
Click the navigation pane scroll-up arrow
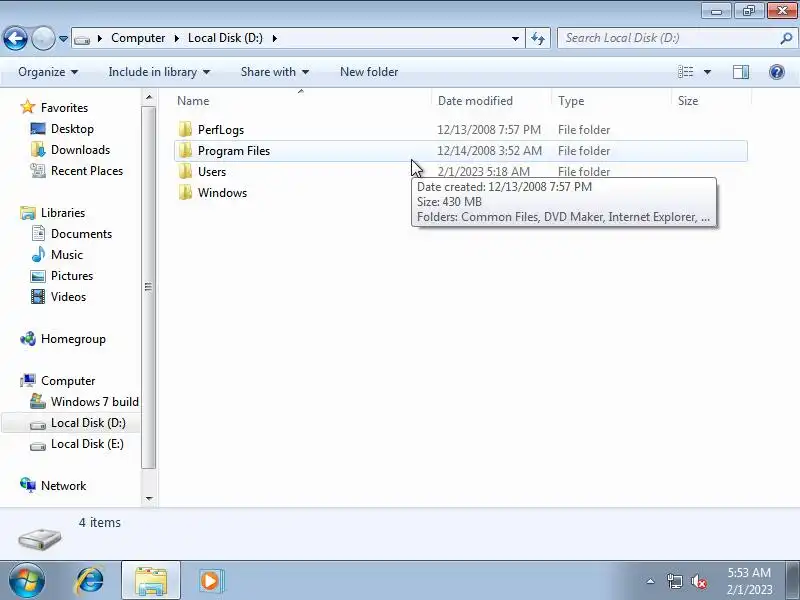[x=149, y=97]
